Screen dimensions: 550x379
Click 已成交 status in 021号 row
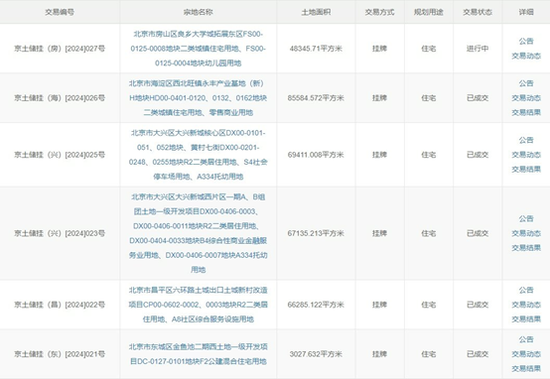point(477,354)
